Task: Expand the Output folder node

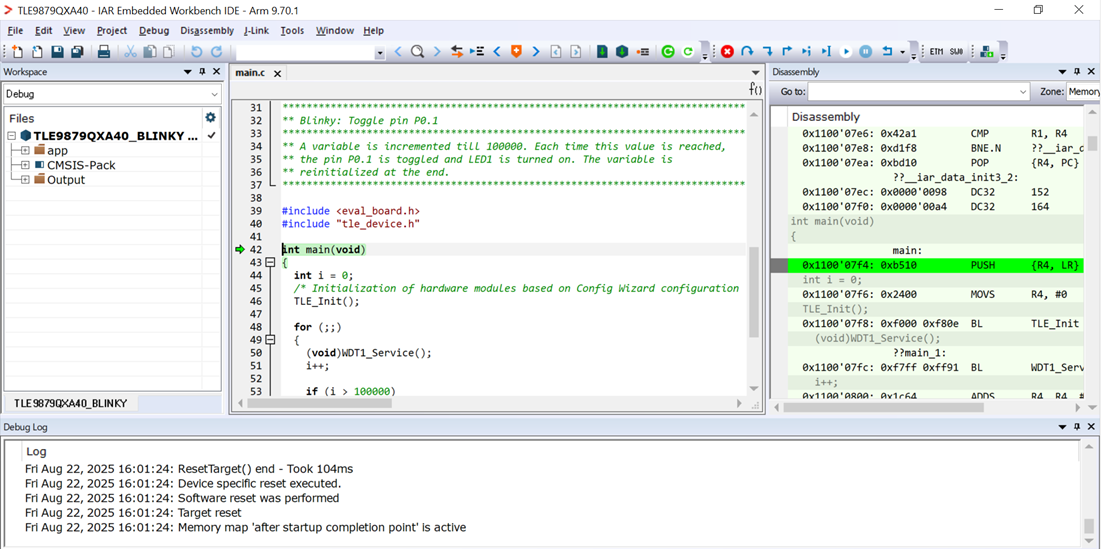Action: (25, 180)
